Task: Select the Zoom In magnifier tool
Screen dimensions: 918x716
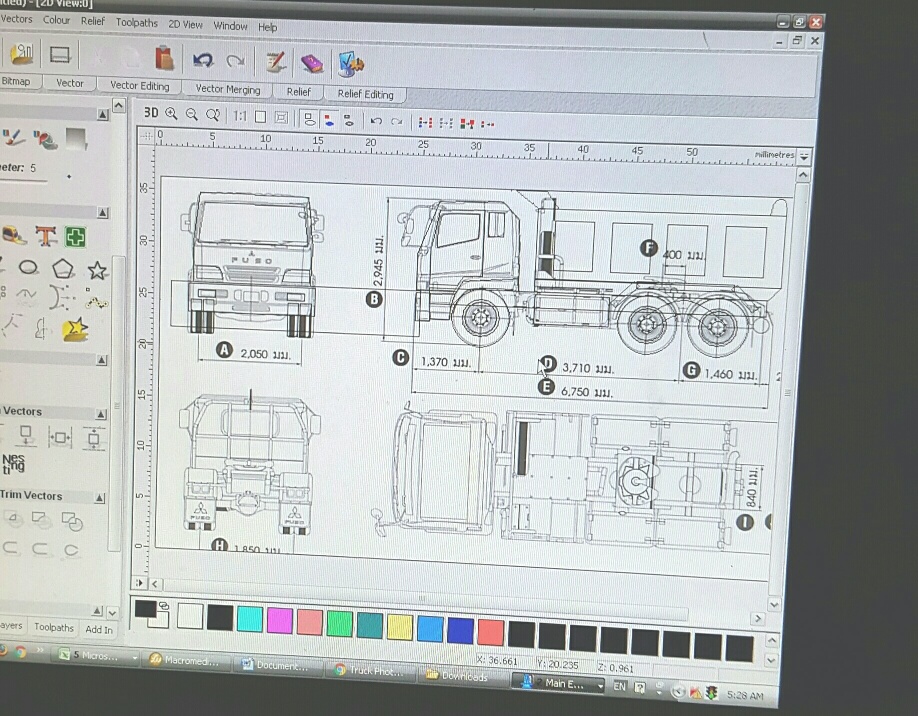Action: click(x=171, y=114)
